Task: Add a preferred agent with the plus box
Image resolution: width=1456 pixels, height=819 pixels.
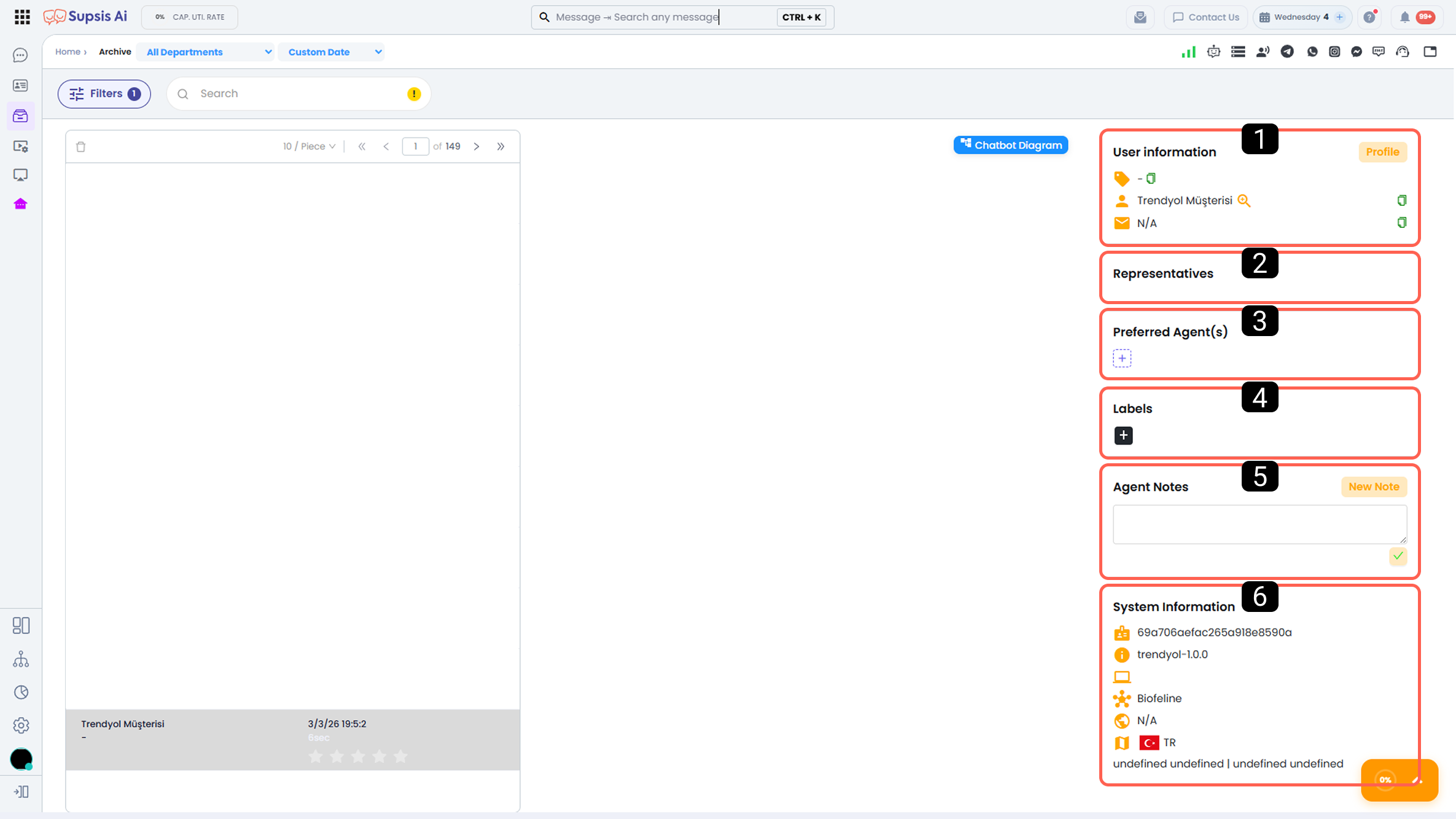Action: click(1122, 358)
